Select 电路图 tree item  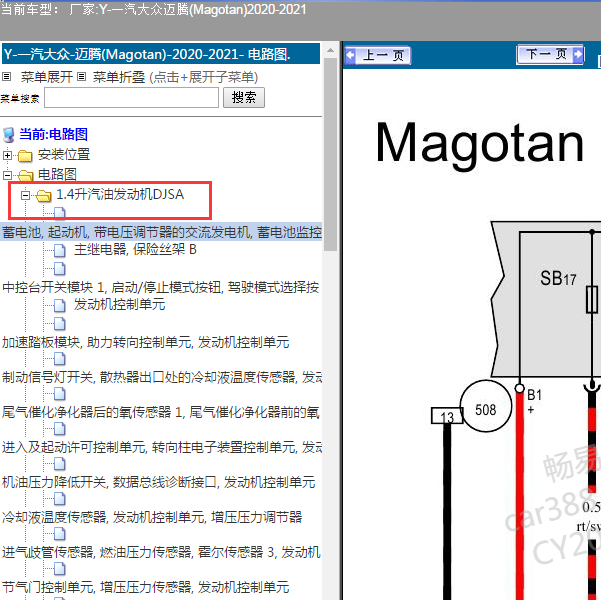pos(57,174)
